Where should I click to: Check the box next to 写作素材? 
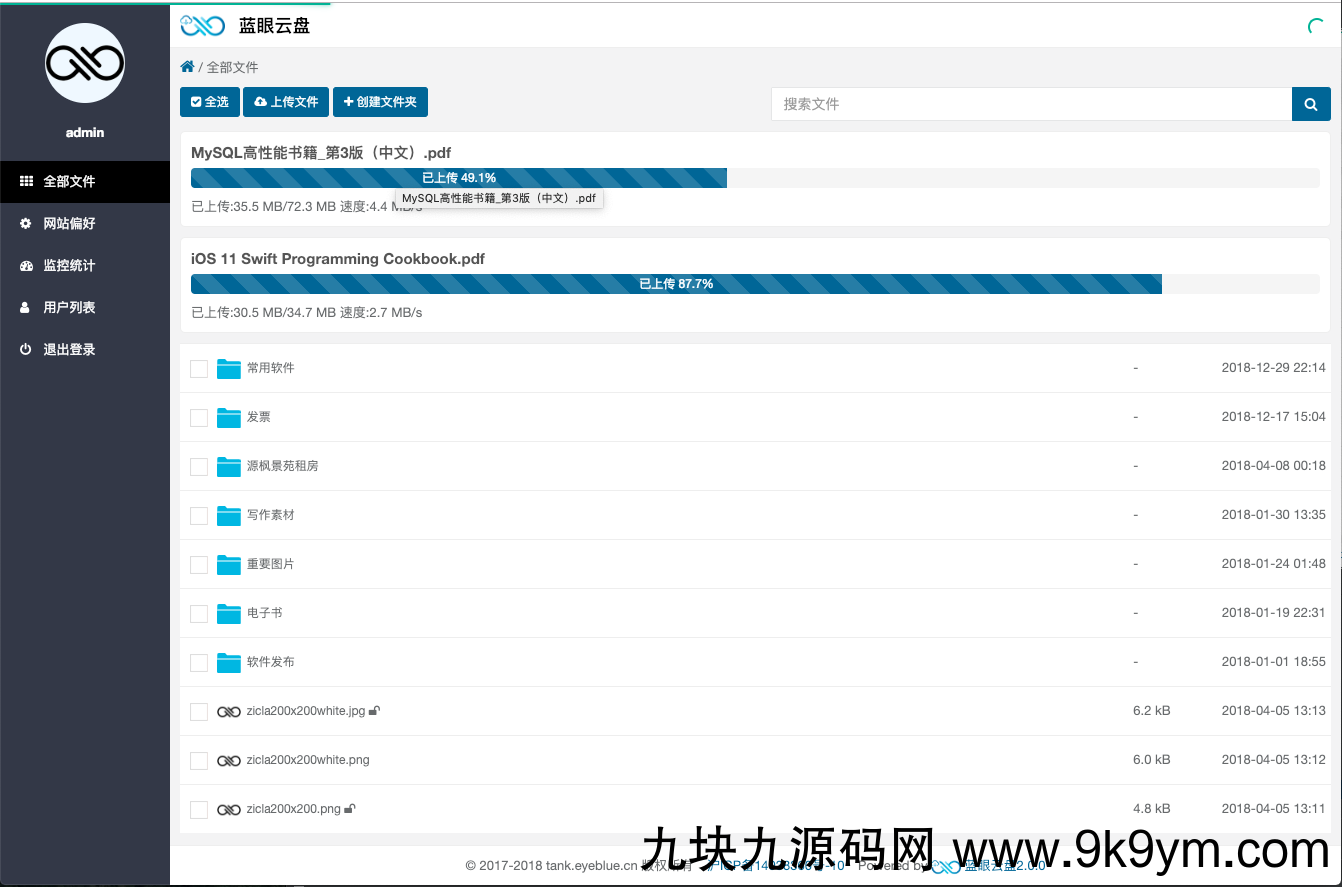coord(199,515)
